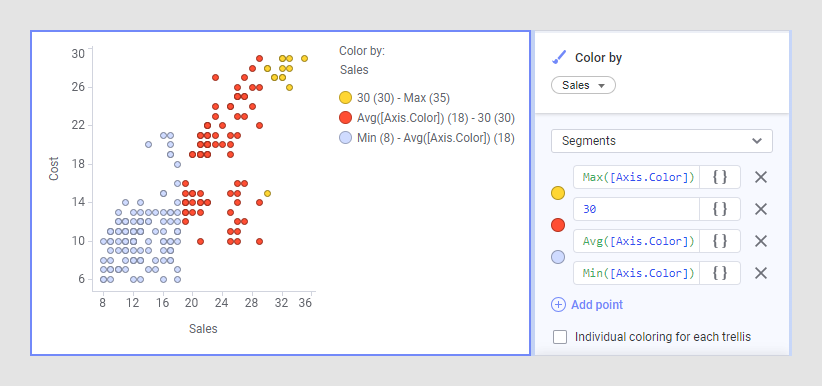Image resolution: width=822 pixels, height=386 pixels.
Task: Open expression editor for Min([Axis.Color])
Action: pyautogui.click(x=720, y=273)
